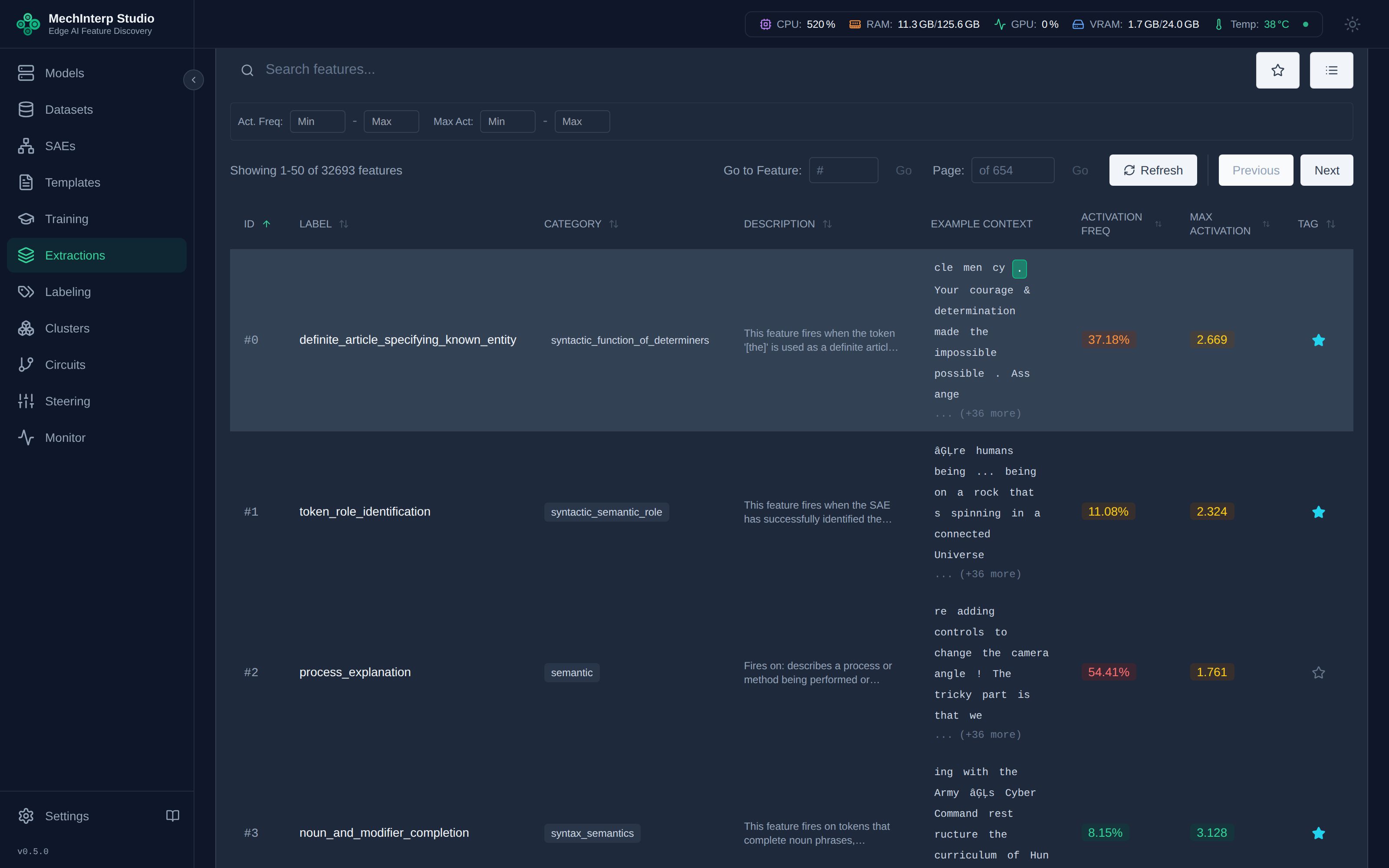1389x868 pixels.
Task: Click Go beside Go to Feature
Action: pyautogui.click(x=903, y=171)
